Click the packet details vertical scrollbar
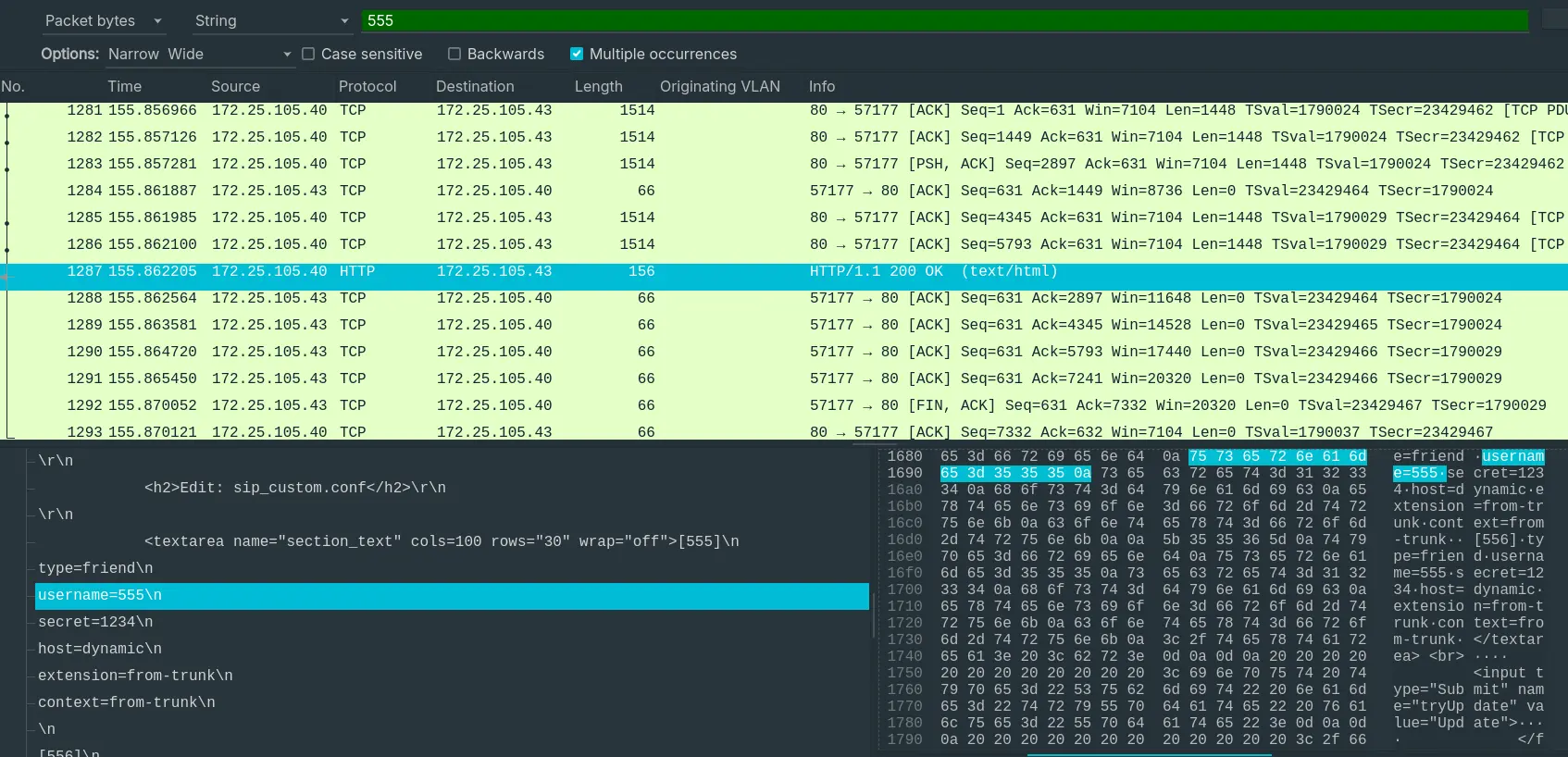Screen dimensions: 1568x757 [873, 602]
